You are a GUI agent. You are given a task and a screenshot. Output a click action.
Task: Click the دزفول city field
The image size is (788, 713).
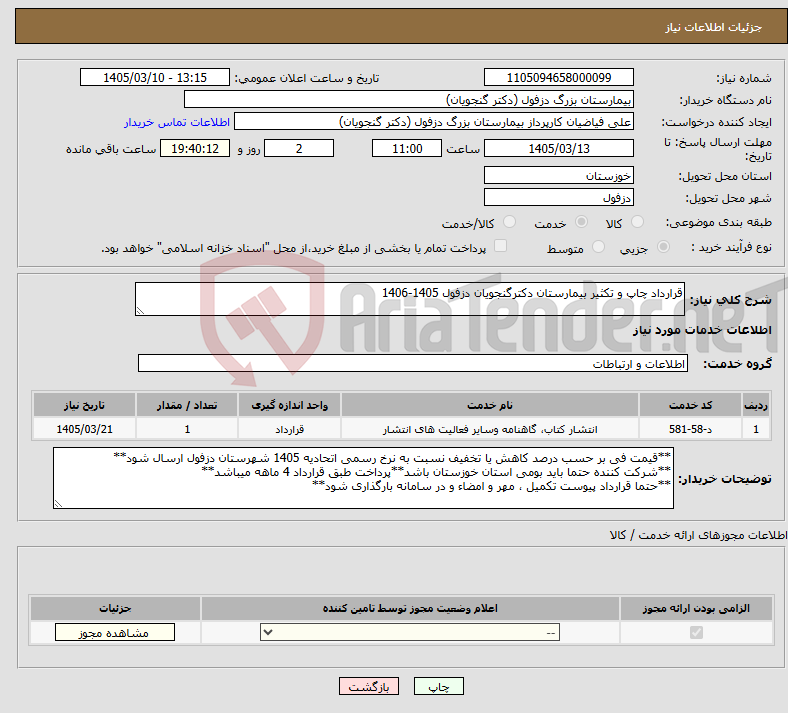(x=558, y=197)
